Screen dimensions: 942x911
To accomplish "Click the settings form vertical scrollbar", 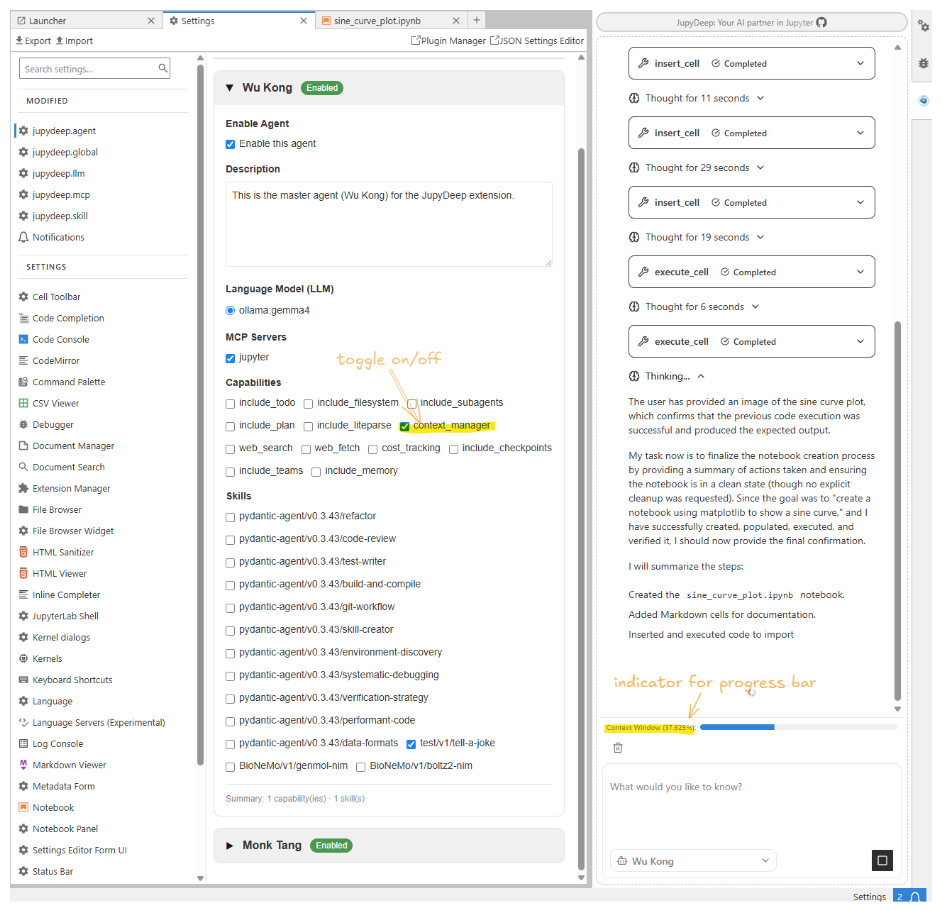I will coord(581,508).
